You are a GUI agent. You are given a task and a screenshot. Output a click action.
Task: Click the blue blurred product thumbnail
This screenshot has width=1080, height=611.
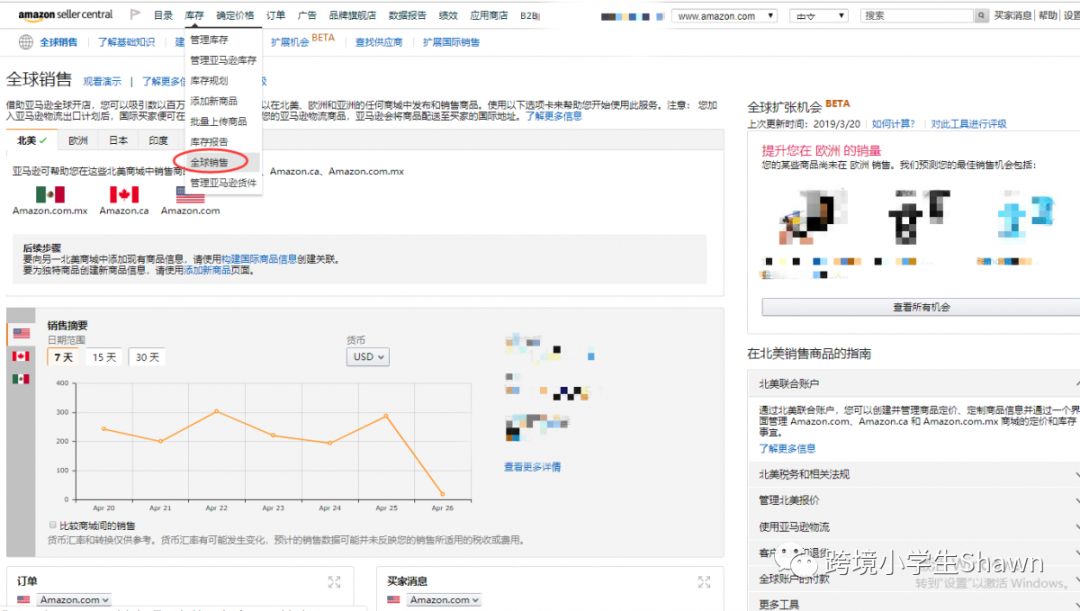[1026, 215]
